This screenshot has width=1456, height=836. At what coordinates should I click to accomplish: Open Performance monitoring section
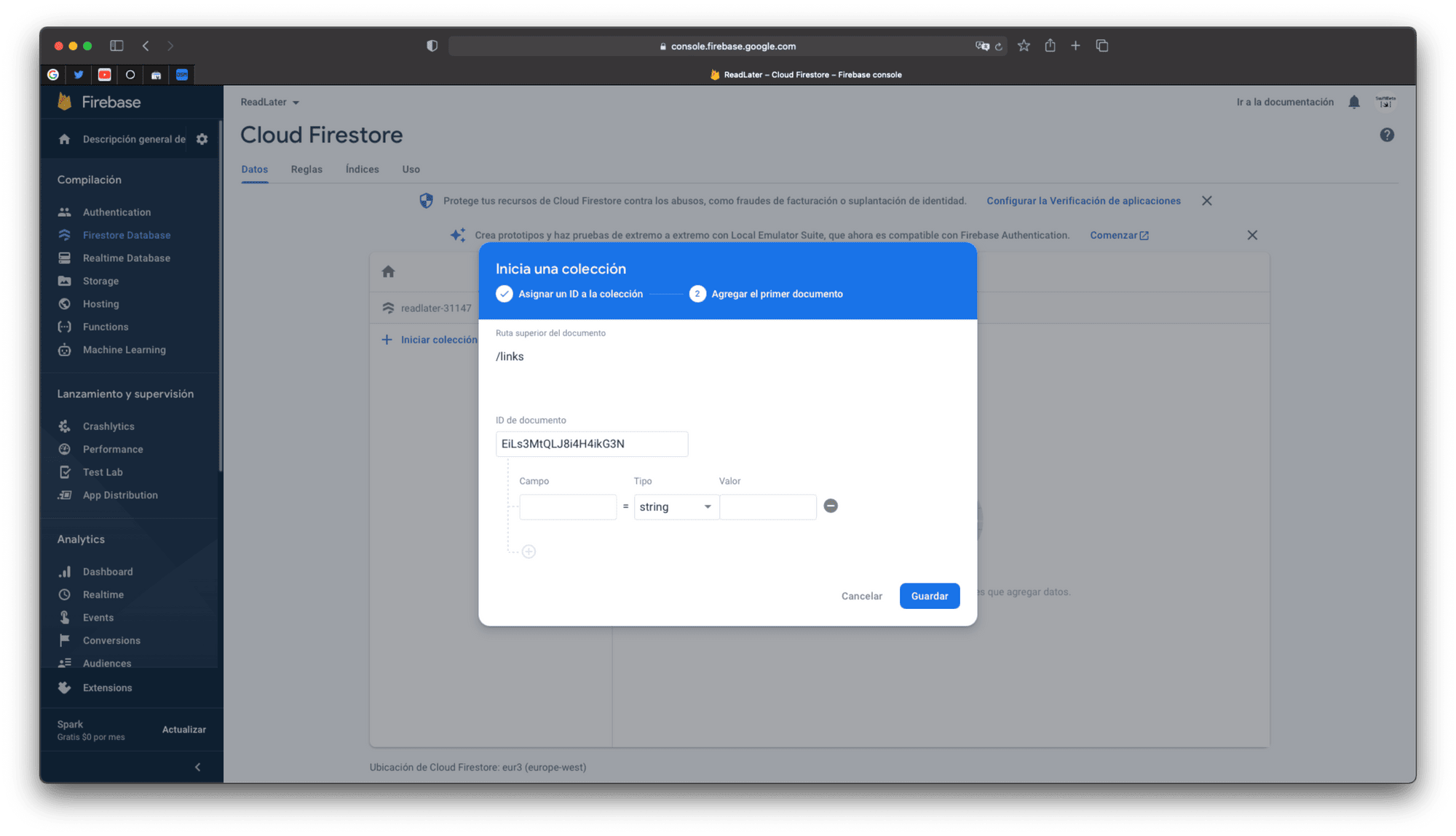112,449
